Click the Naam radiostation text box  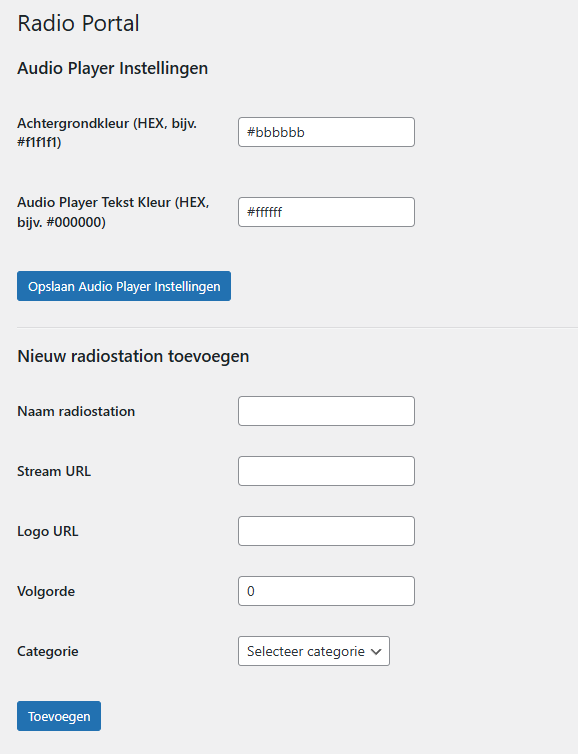(x=326, y=411)
